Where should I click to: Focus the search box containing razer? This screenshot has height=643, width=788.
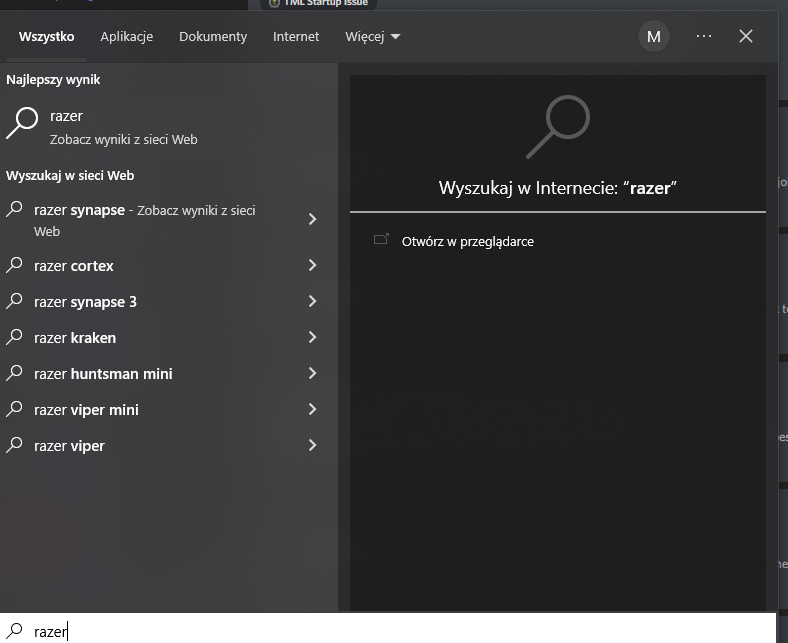click(x=388, y=628)
